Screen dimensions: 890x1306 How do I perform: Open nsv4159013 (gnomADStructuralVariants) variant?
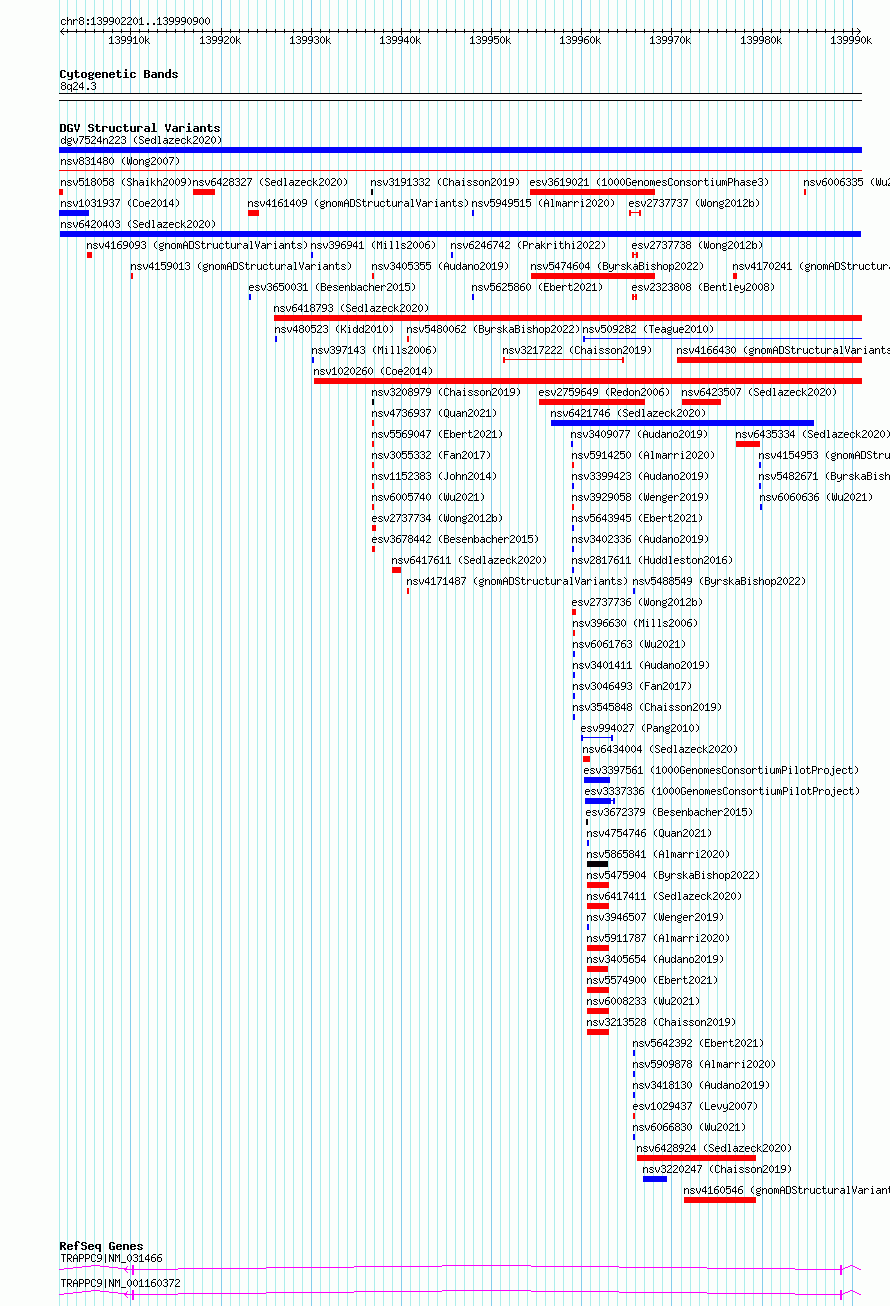(241, 266)
